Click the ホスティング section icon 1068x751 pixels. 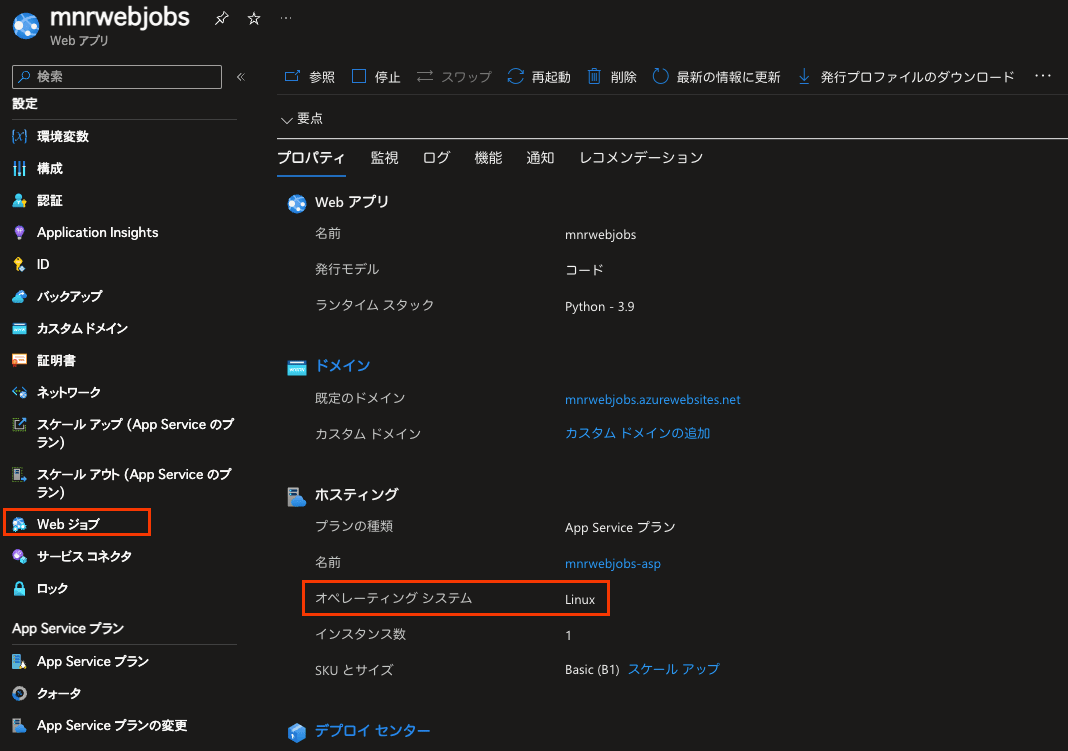297,497
